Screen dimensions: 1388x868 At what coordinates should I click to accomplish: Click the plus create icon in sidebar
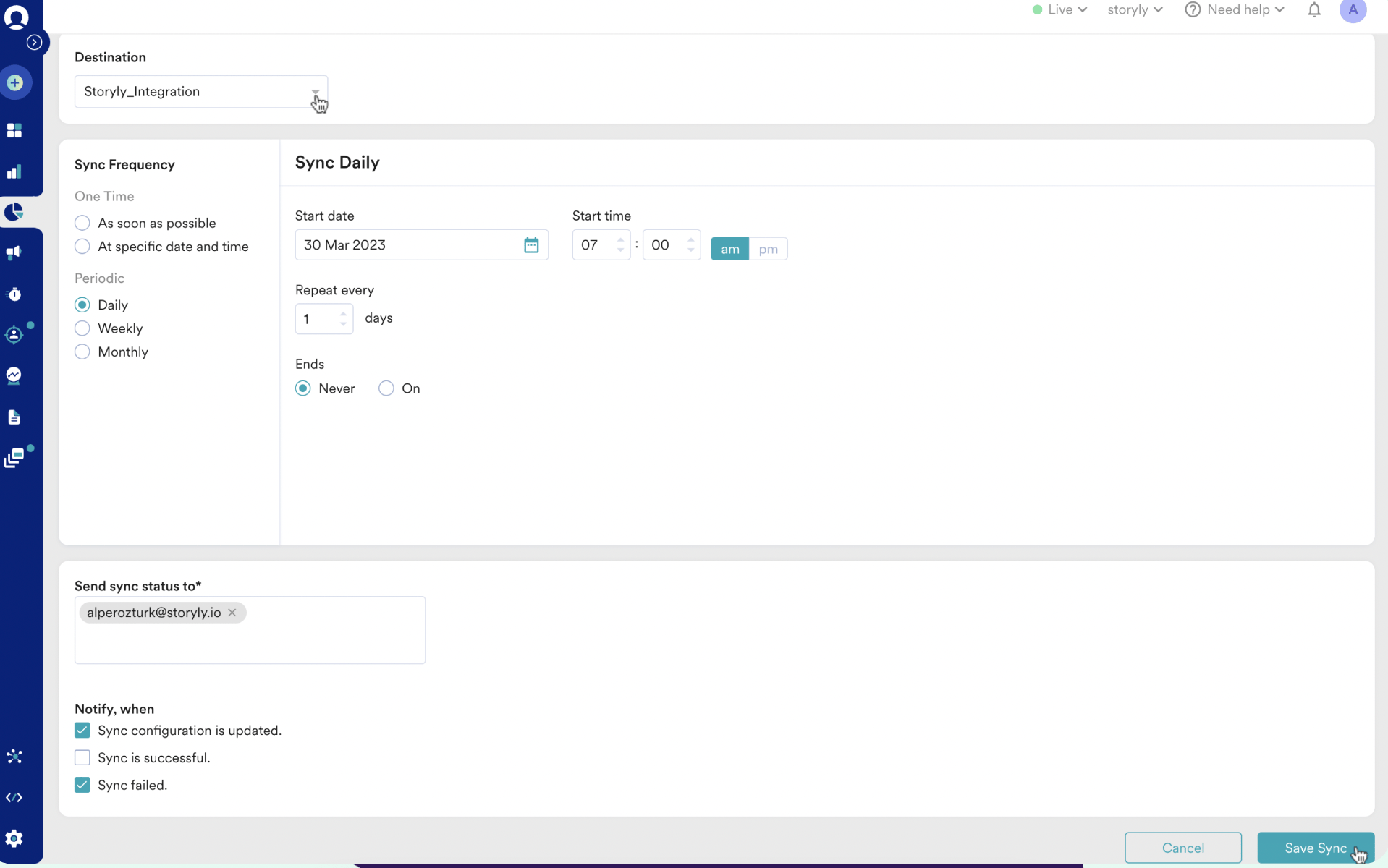pos(15,82)
